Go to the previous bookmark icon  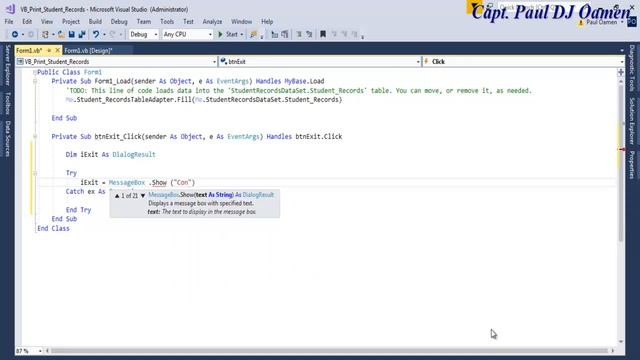(334, 35)
